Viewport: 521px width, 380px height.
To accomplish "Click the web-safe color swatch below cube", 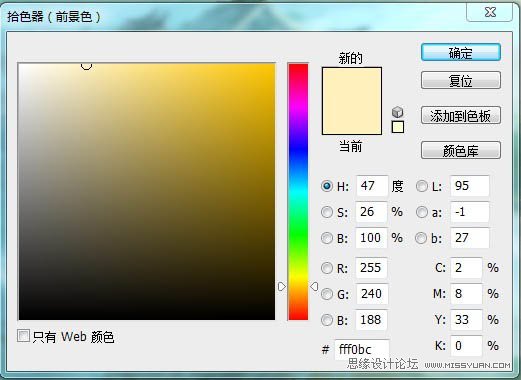I will pyautogui.click(x=398, y=127).
